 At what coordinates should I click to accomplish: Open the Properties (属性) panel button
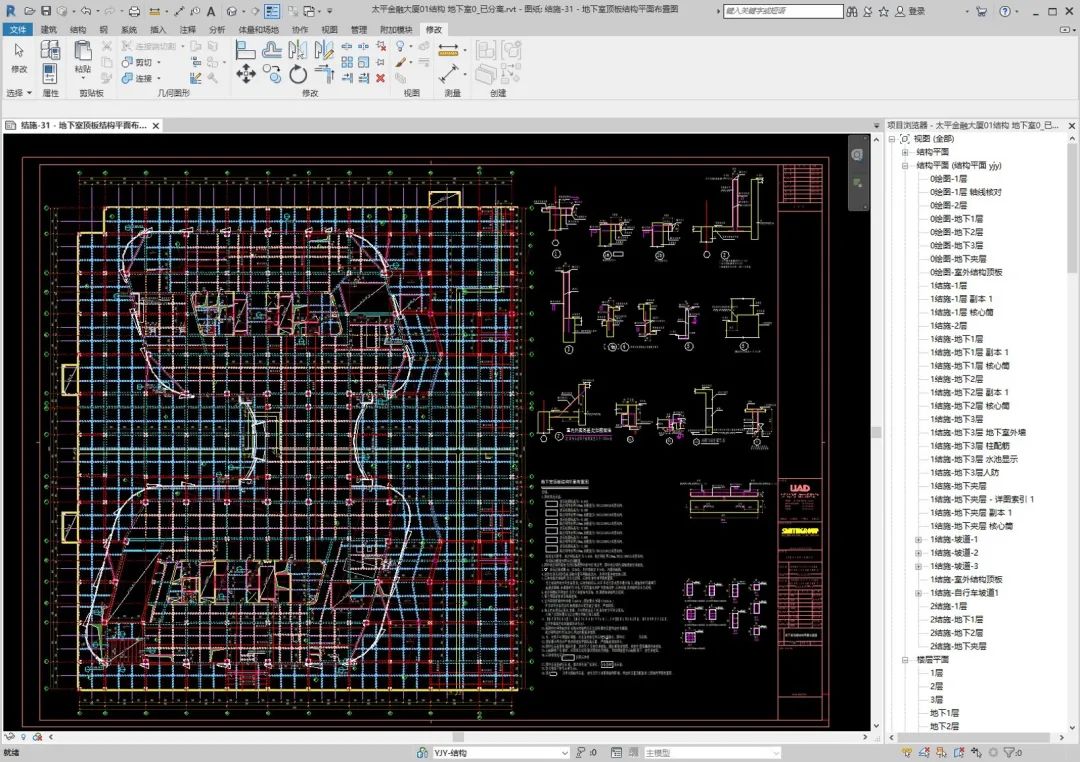pyautogui.click(x=50, y=73)
